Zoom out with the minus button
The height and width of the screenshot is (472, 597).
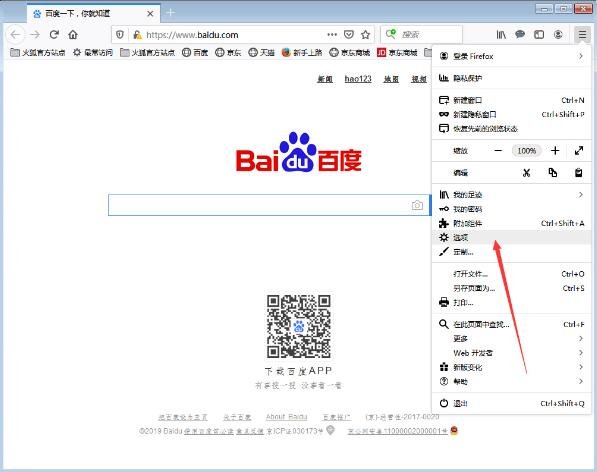[498, 151]
